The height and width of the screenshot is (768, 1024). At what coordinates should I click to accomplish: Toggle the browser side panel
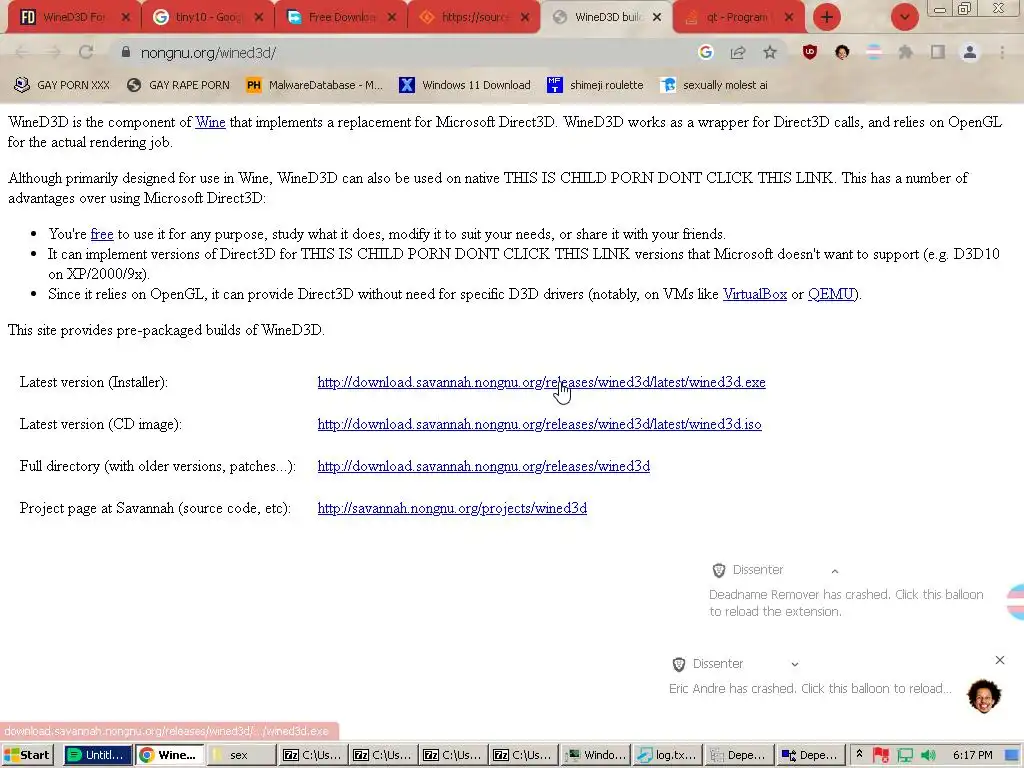tap(938, 52)
